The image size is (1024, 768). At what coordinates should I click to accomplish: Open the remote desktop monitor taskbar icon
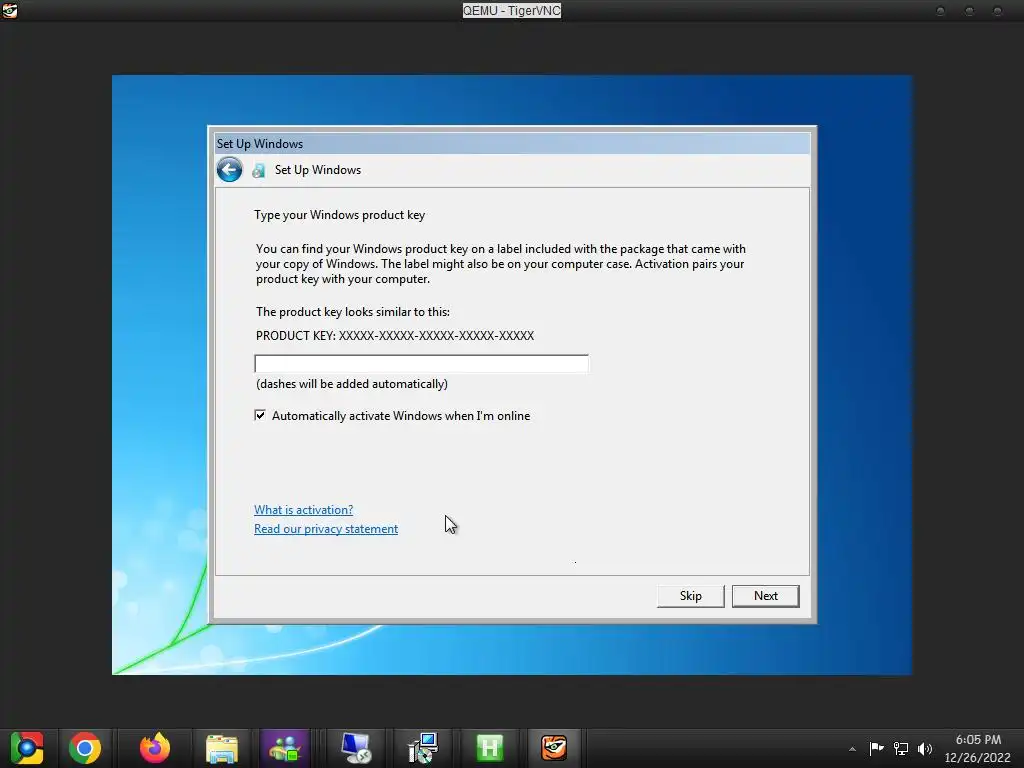356,748
